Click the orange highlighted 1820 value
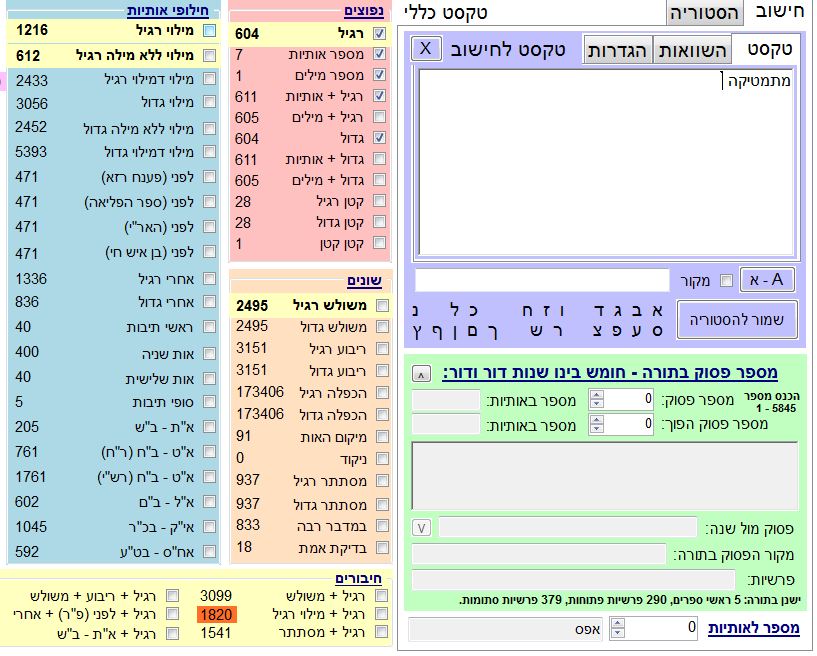 point(214,614)
